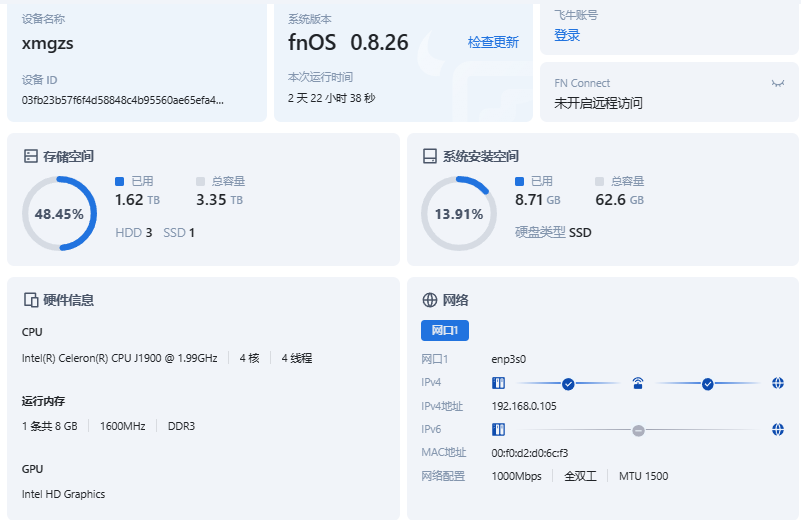
Task: Click the 4 核 core count
Action: (x=249, y=358)
